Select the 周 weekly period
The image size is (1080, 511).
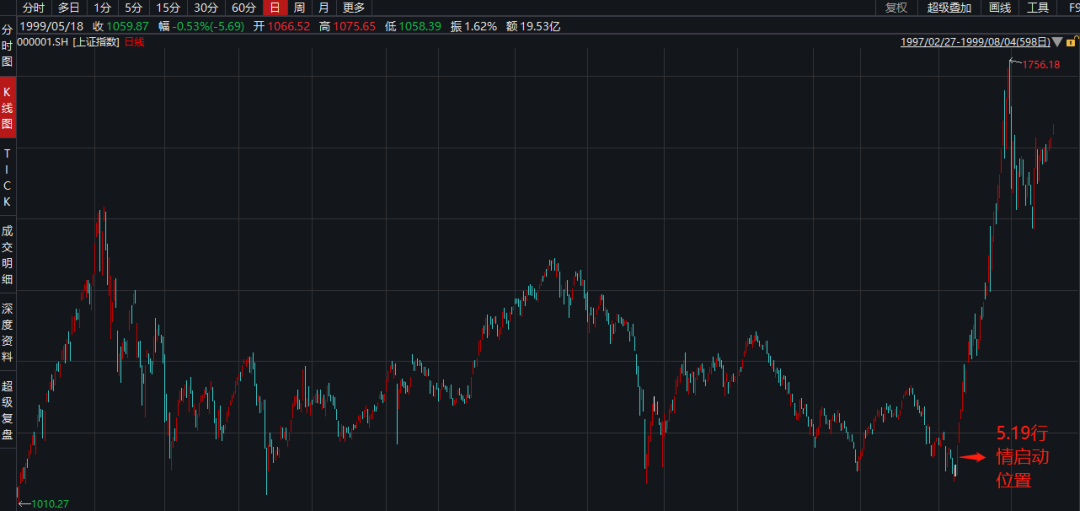click(x=299, y=8)
